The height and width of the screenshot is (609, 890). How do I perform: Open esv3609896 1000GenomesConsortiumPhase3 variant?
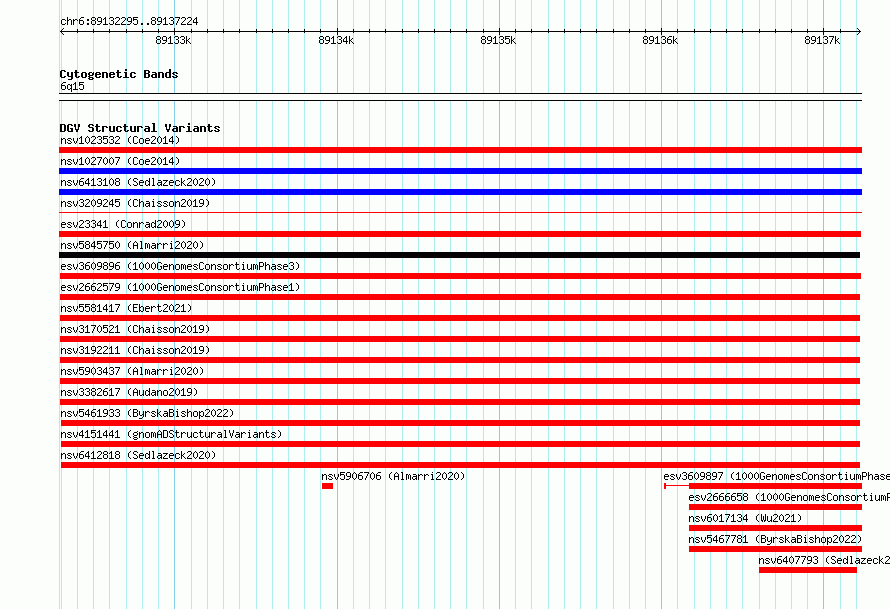(180, 266)
